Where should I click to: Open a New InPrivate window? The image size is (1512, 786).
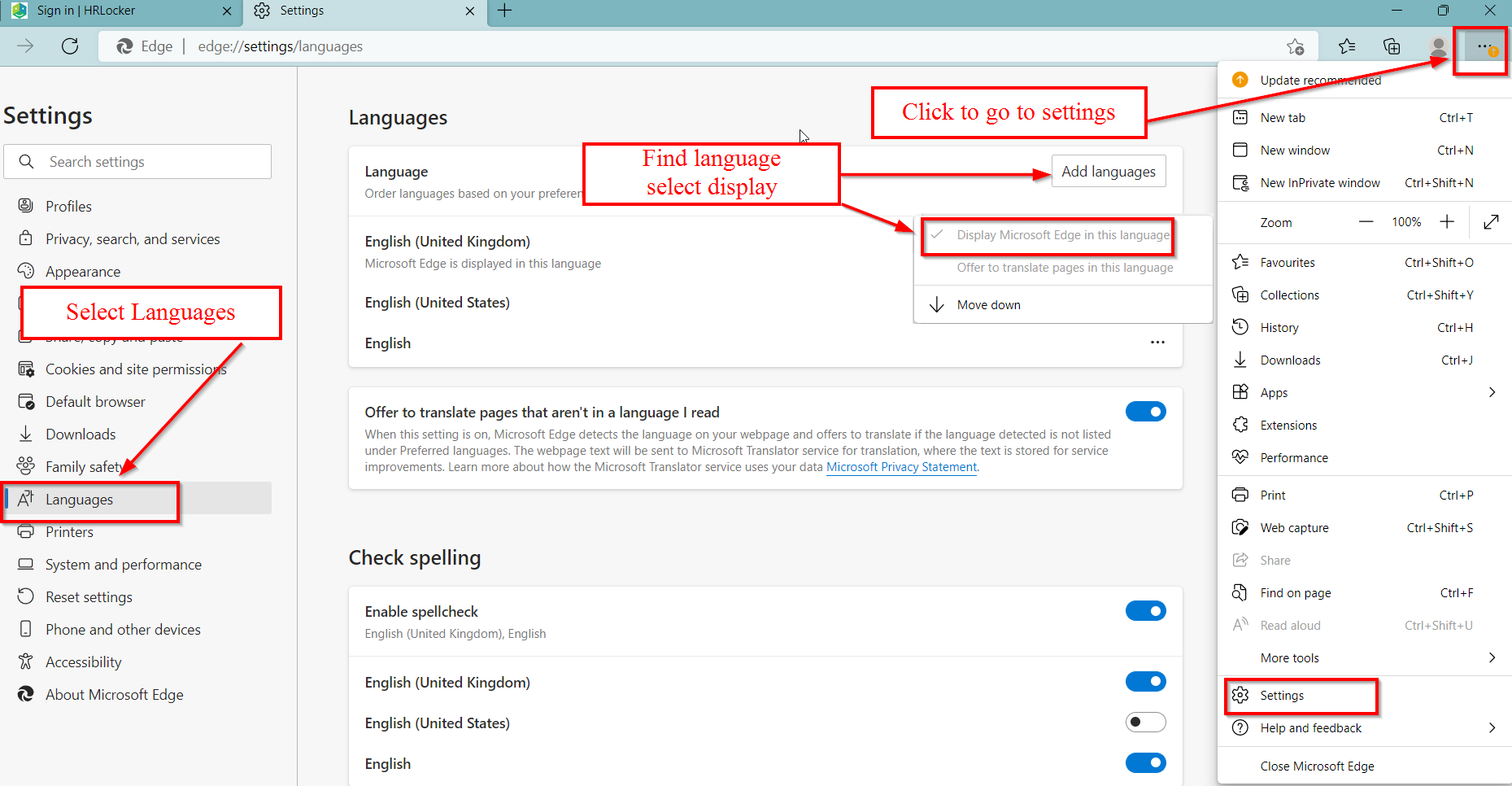tap(1318, 182)
